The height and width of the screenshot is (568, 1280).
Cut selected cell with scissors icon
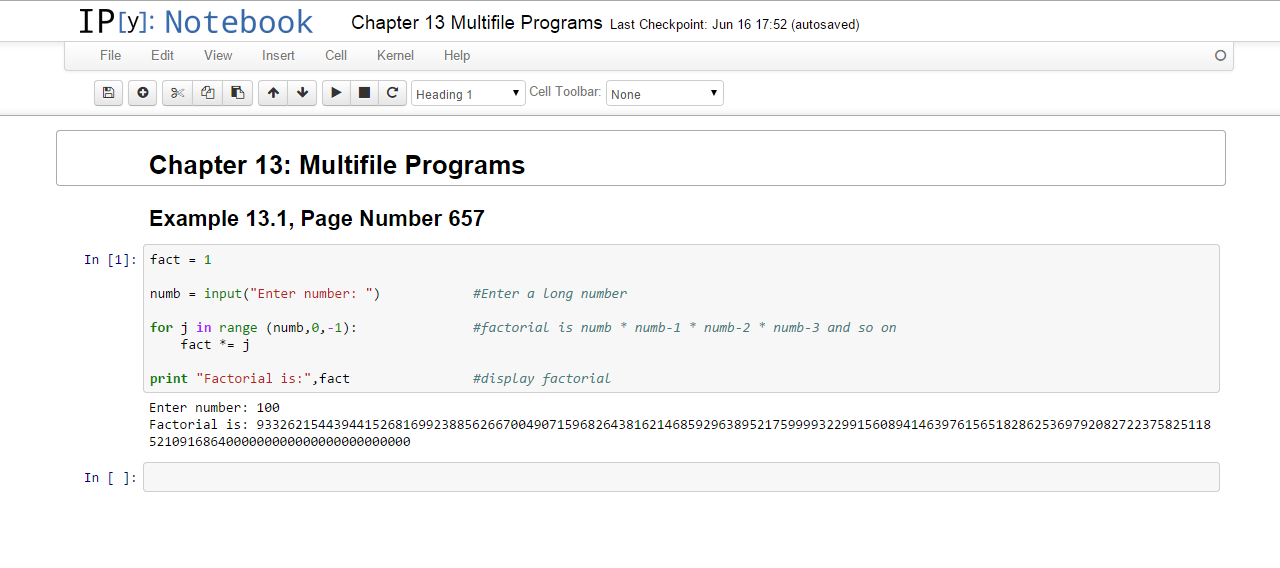[x=177, y=93]
